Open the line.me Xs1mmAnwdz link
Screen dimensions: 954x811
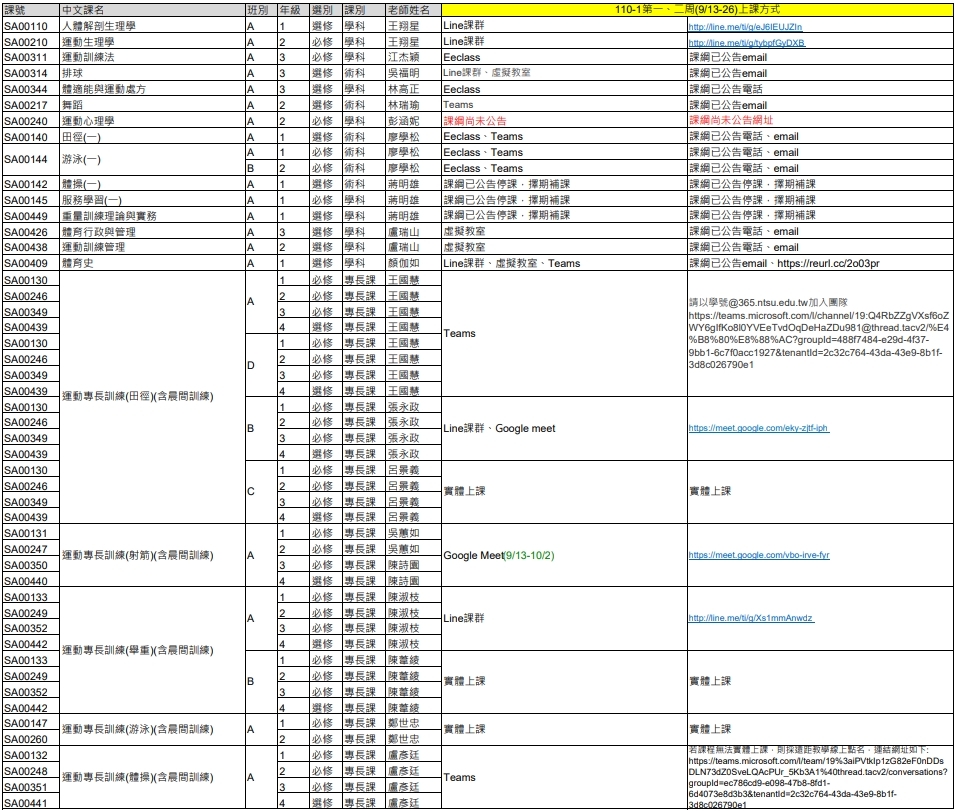coord(750,618)
